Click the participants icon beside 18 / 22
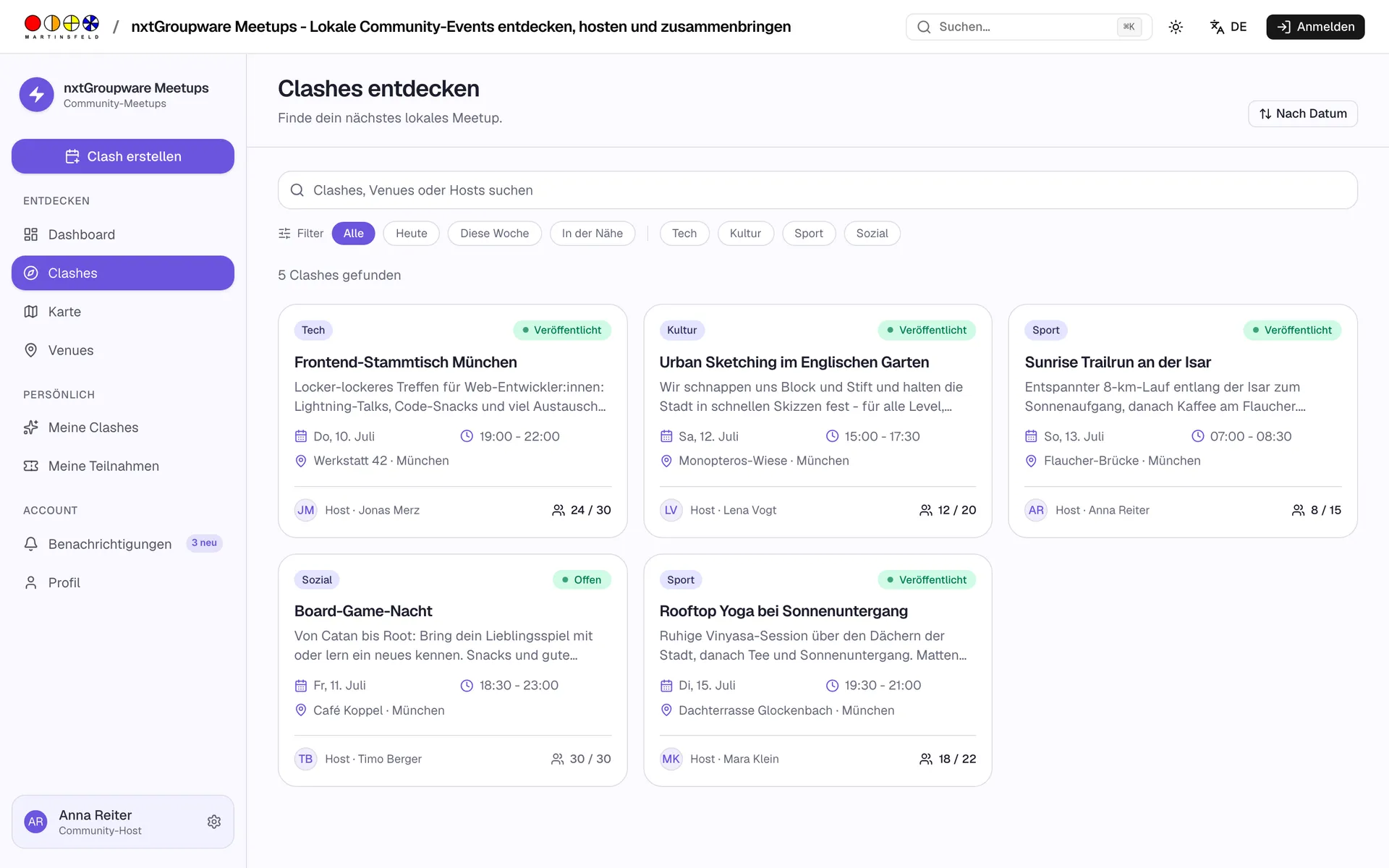The height and width of the screenshot is (868, 1389). (x=925, y=759)
